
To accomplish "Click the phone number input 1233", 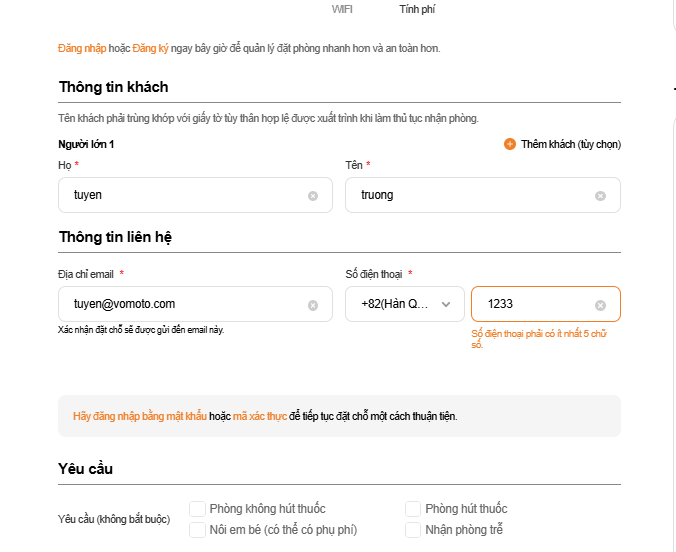I will tap(530, 304).
